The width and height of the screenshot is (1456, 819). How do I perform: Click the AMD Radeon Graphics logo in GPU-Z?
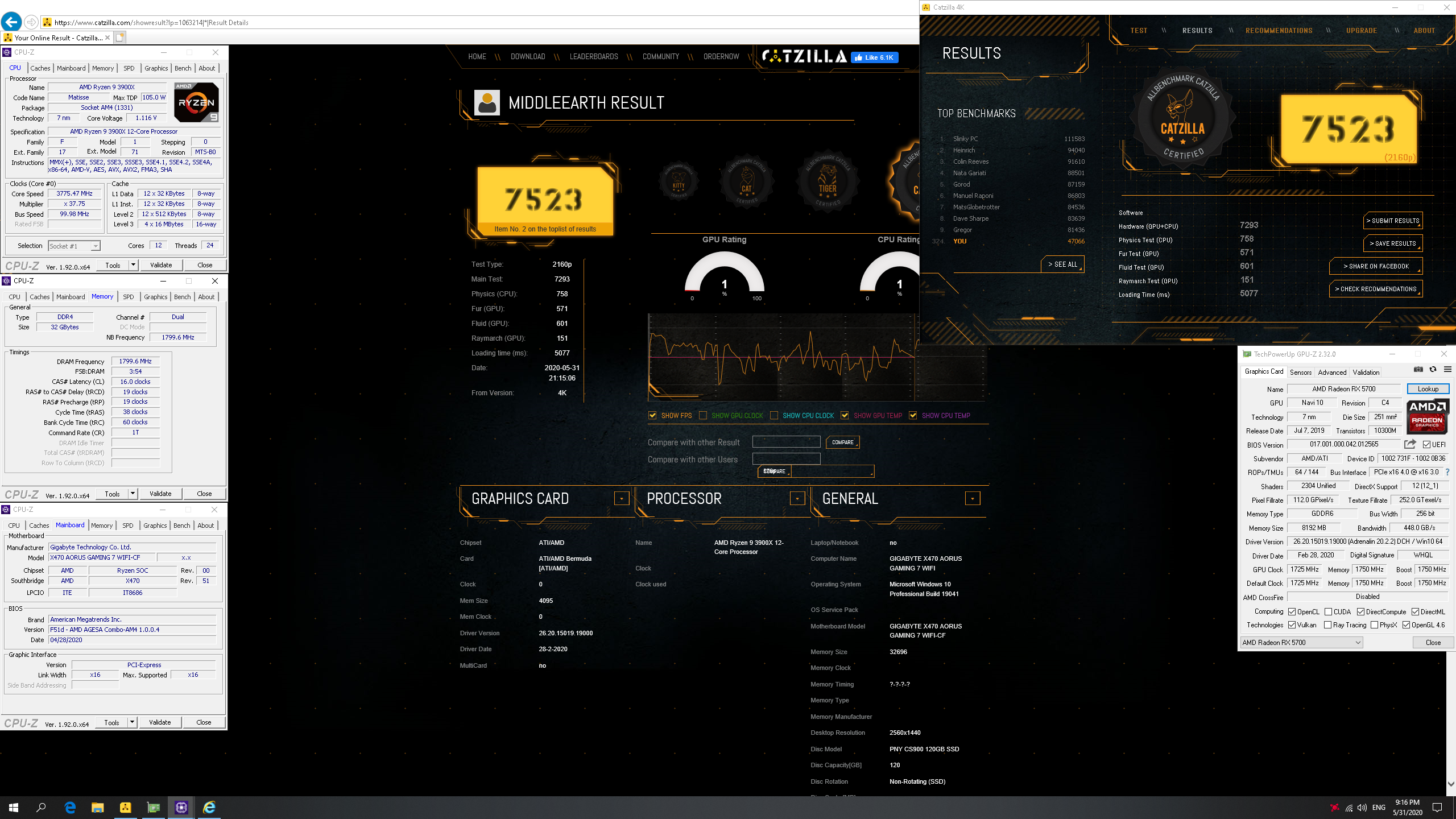(x=1428, y=416)
